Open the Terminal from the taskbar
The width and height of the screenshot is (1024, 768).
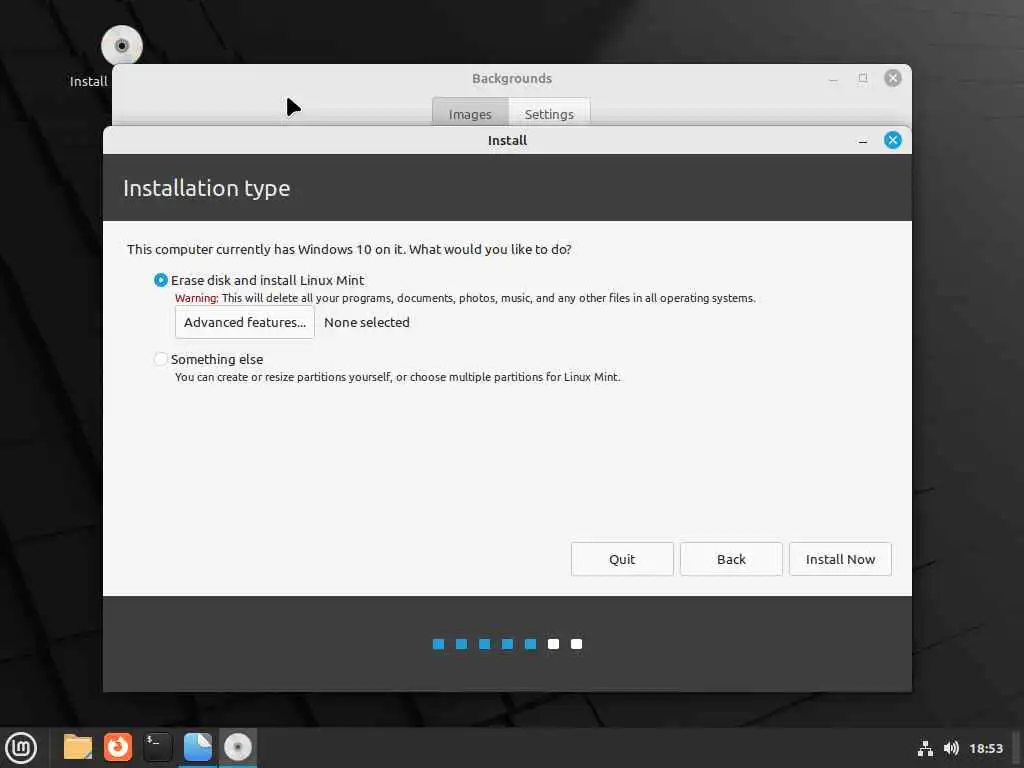[x=157, y=747]
